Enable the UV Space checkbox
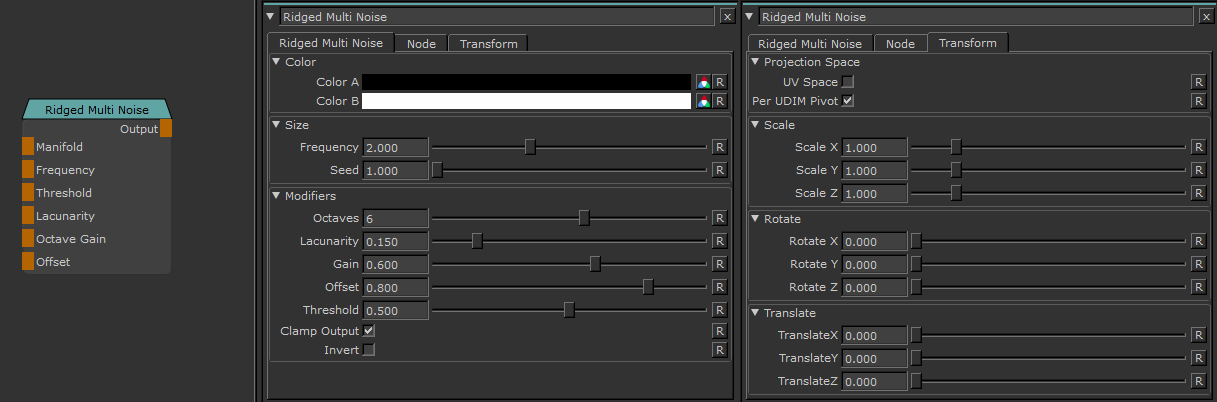The image size is (1217, 402). [x=848, y=82]
